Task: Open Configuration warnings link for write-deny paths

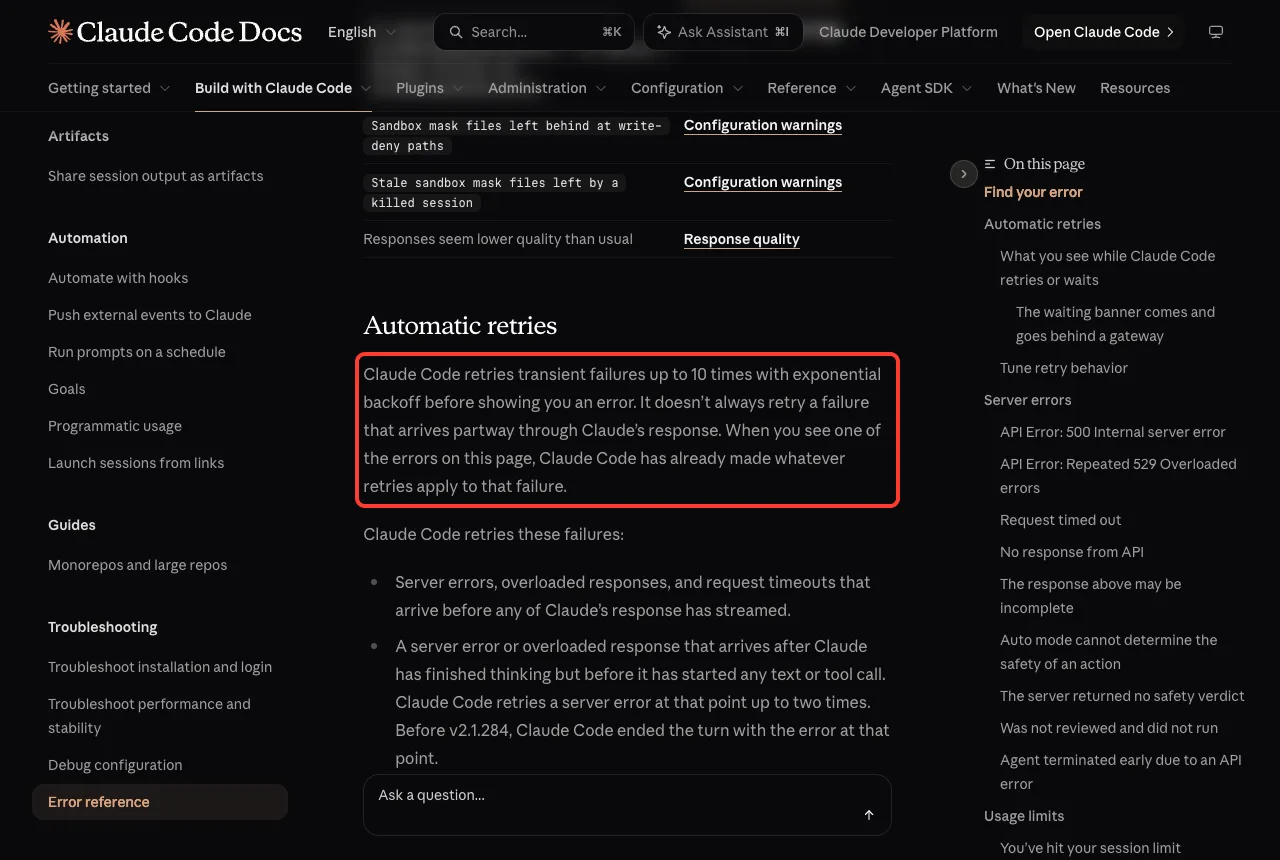Action: [x=763, y=125]
